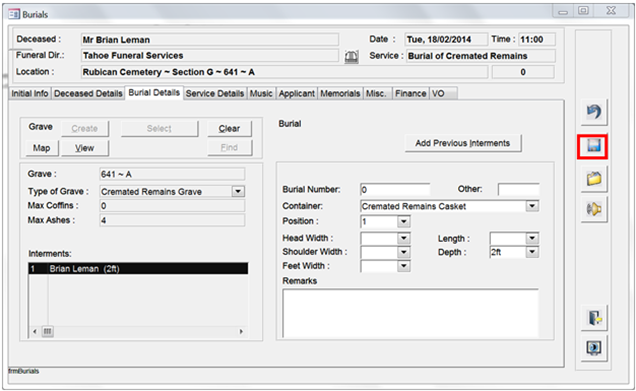The height and width of the screenshot is (391, 636).
Task: Expand Head Width dropdown
Action: click(x=404, y=238)
